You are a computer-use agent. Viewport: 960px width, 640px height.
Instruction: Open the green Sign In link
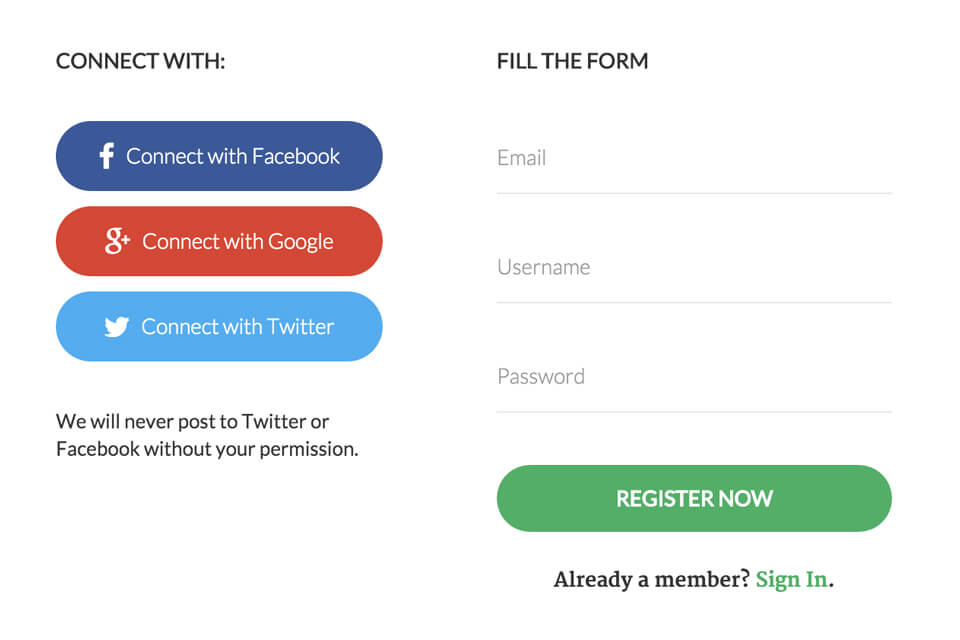click(x=791, y=579)
